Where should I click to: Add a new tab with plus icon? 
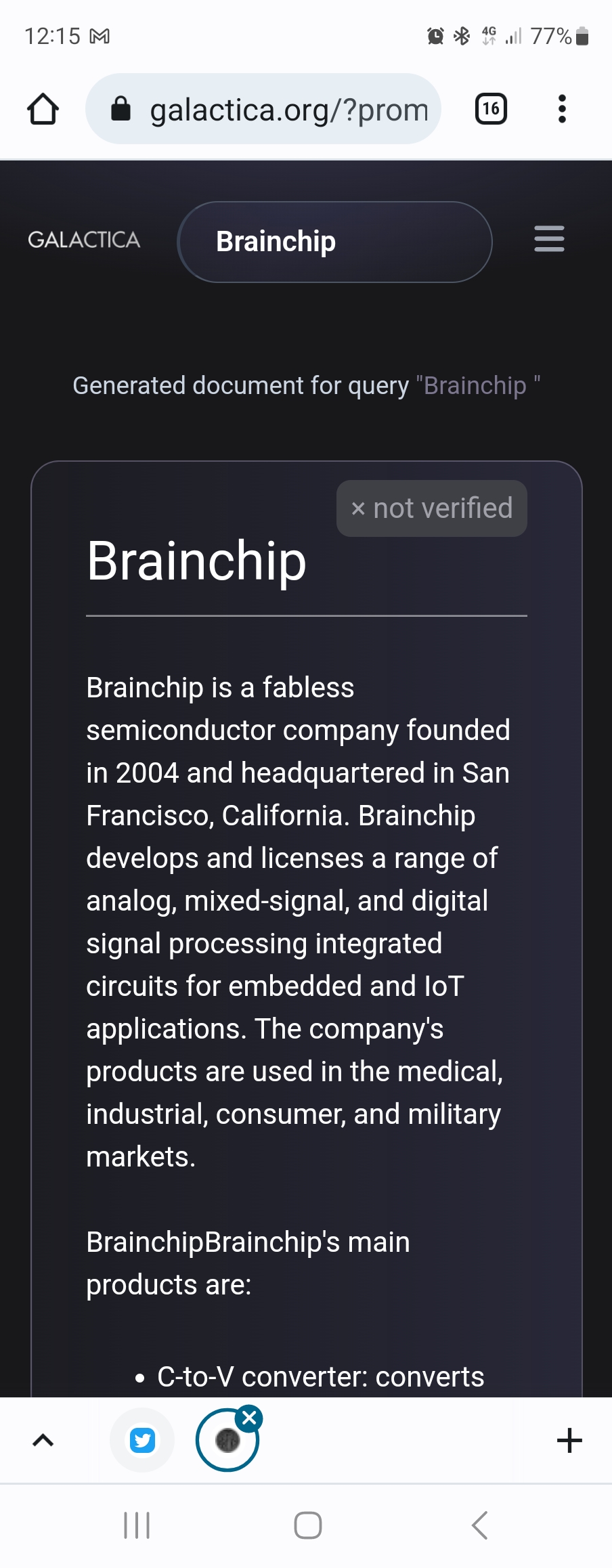pos(569,1440)
